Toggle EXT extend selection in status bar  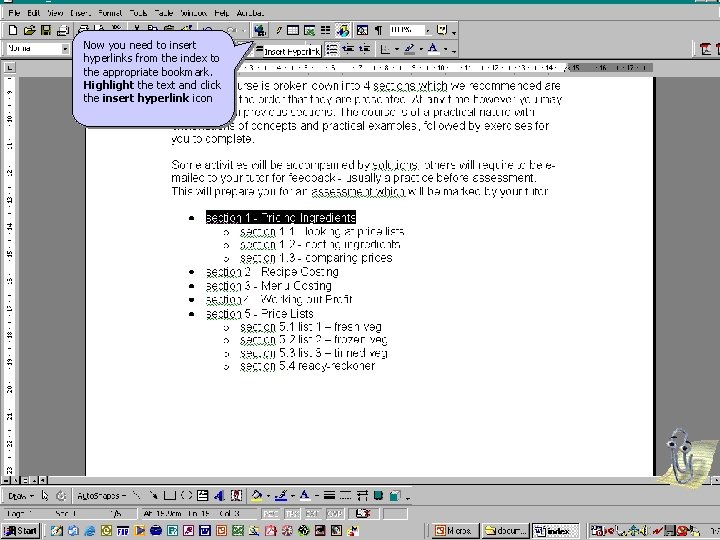313,514
